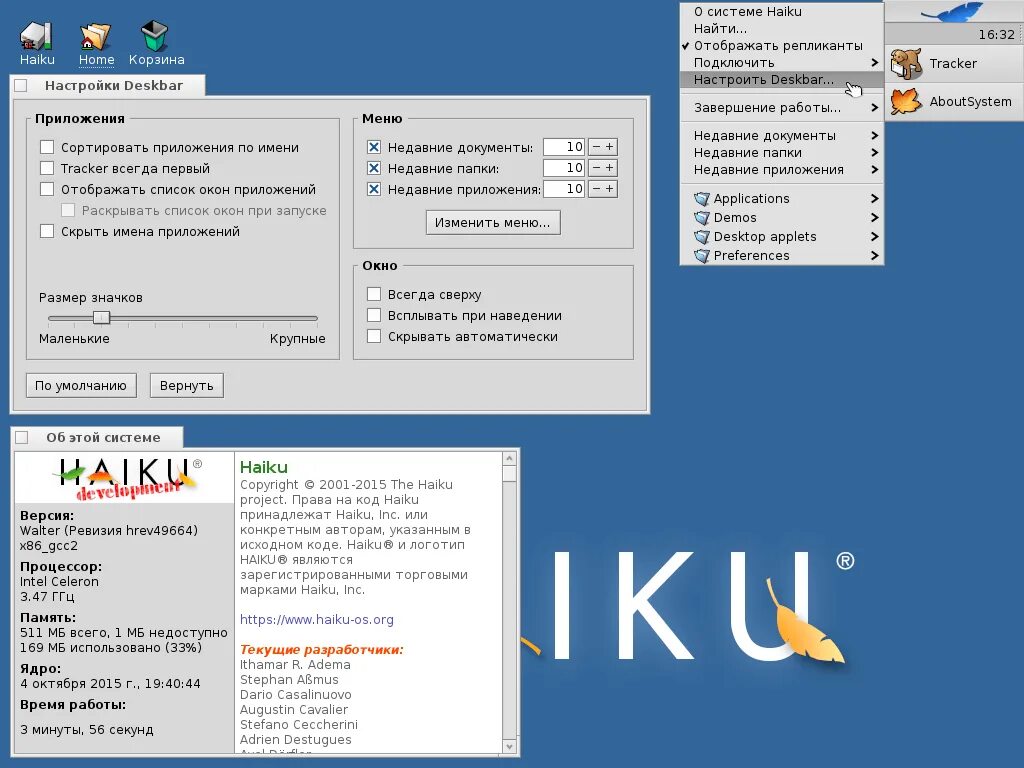Uncheck Недавние документы checkbox
The height and width of the screenshot is (768, 1024).
[374, 147]
